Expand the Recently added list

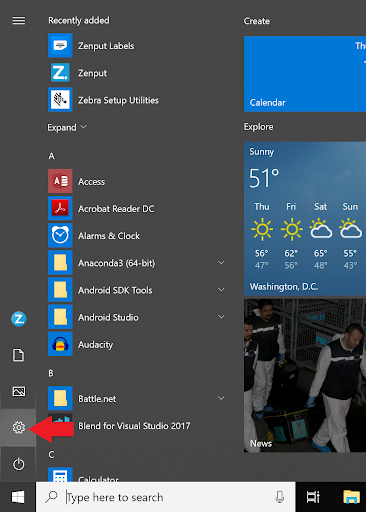tap(67, 127)
